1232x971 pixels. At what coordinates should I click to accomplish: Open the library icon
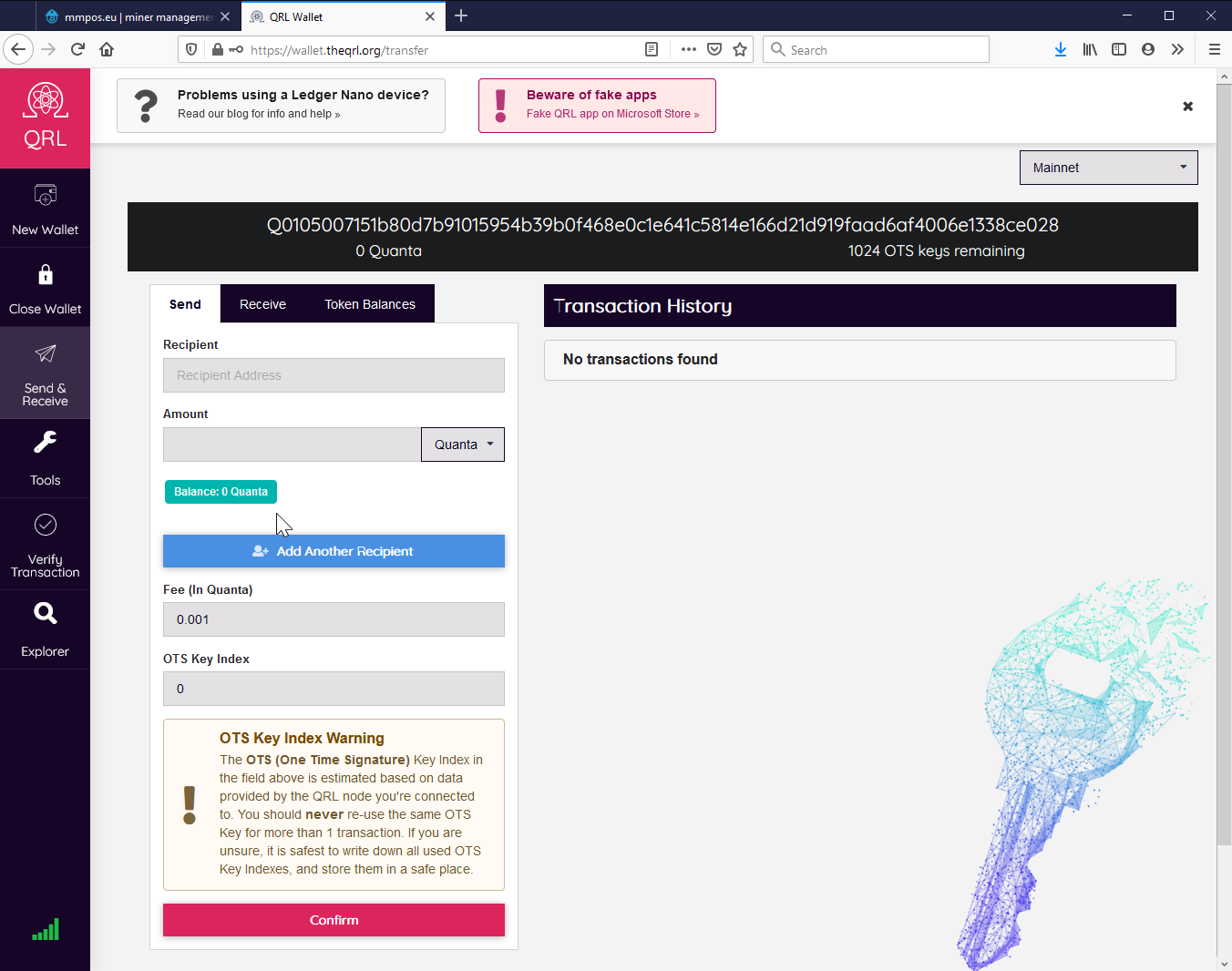[x=1090, y=49]
